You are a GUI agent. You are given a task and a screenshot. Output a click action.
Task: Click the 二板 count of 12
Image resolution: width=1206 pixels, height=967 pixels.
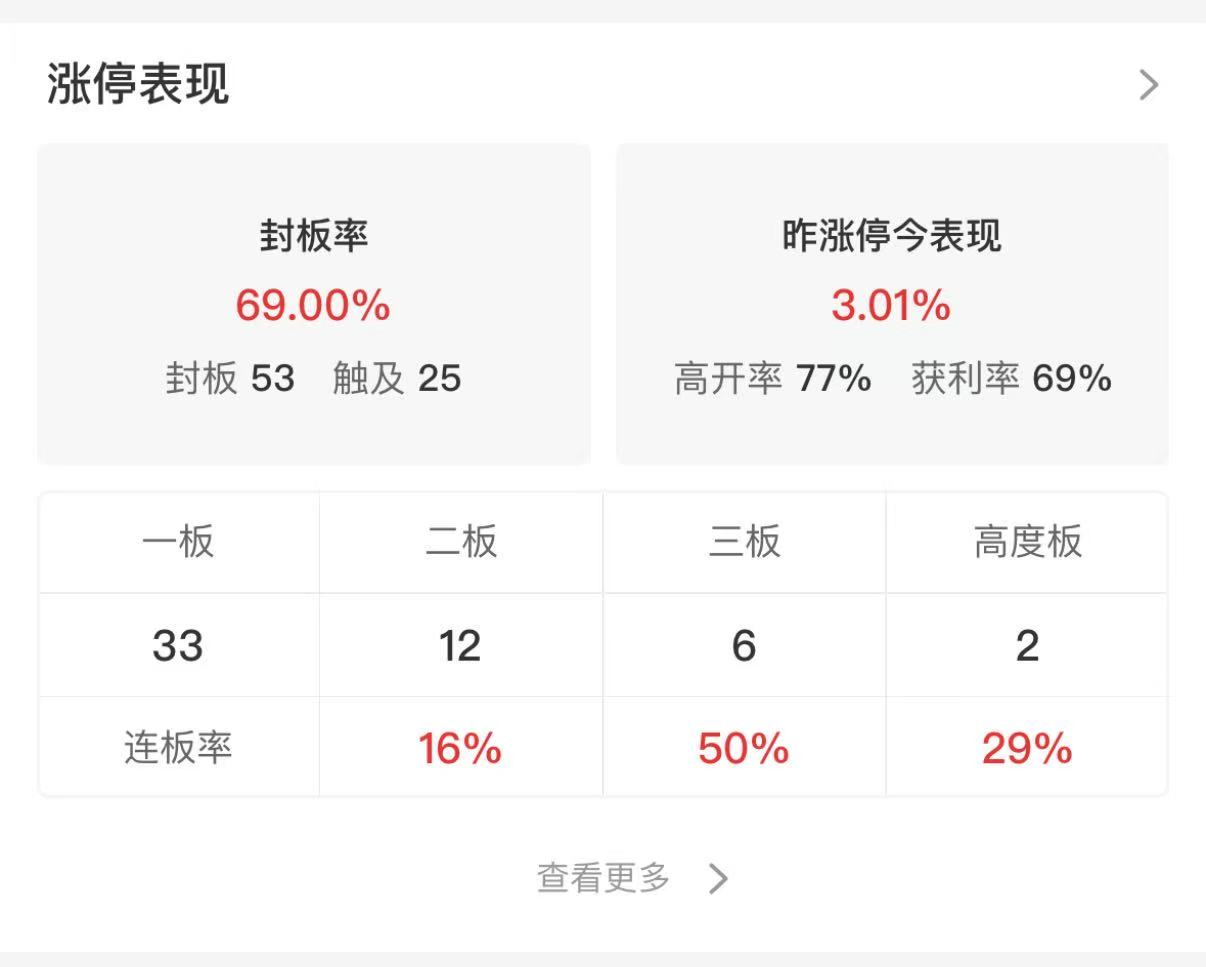460,646
